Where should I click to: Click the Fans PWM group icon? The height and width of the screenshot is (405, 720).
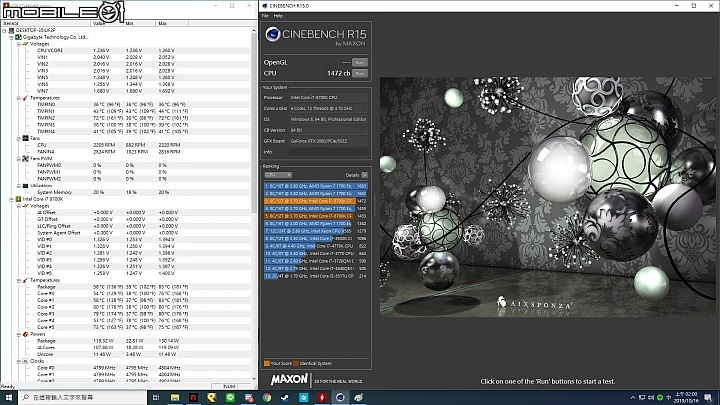pyautogui.click(x=25, y=158)
